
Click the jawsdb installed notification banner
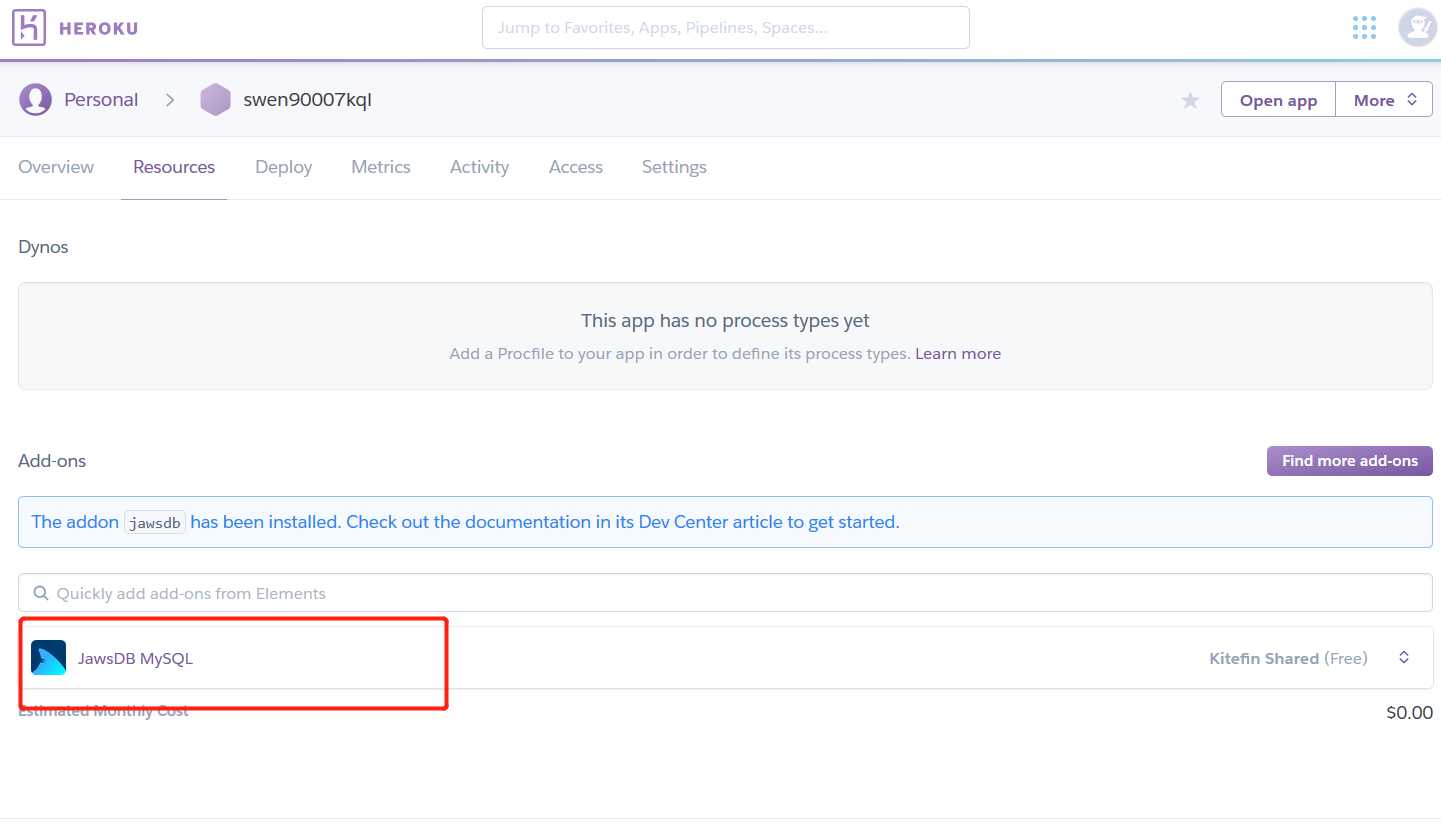725,522
